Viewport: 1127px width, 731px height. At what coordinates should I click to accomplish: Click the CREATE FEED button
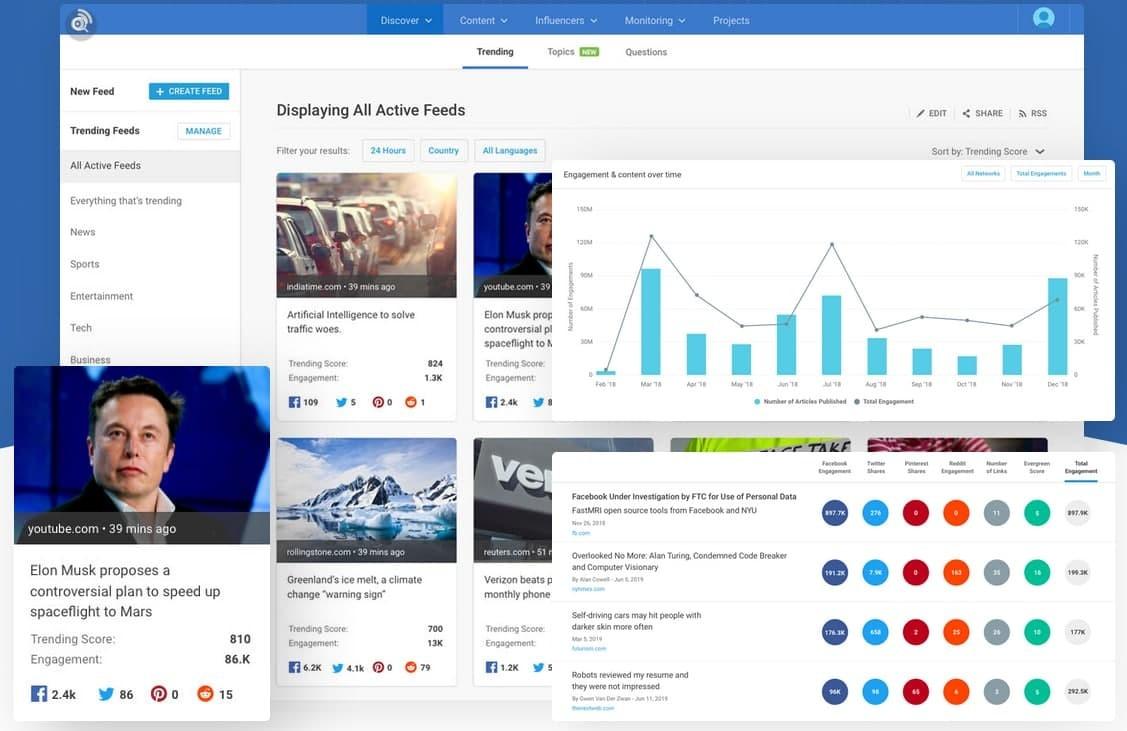tap(189, 91)
